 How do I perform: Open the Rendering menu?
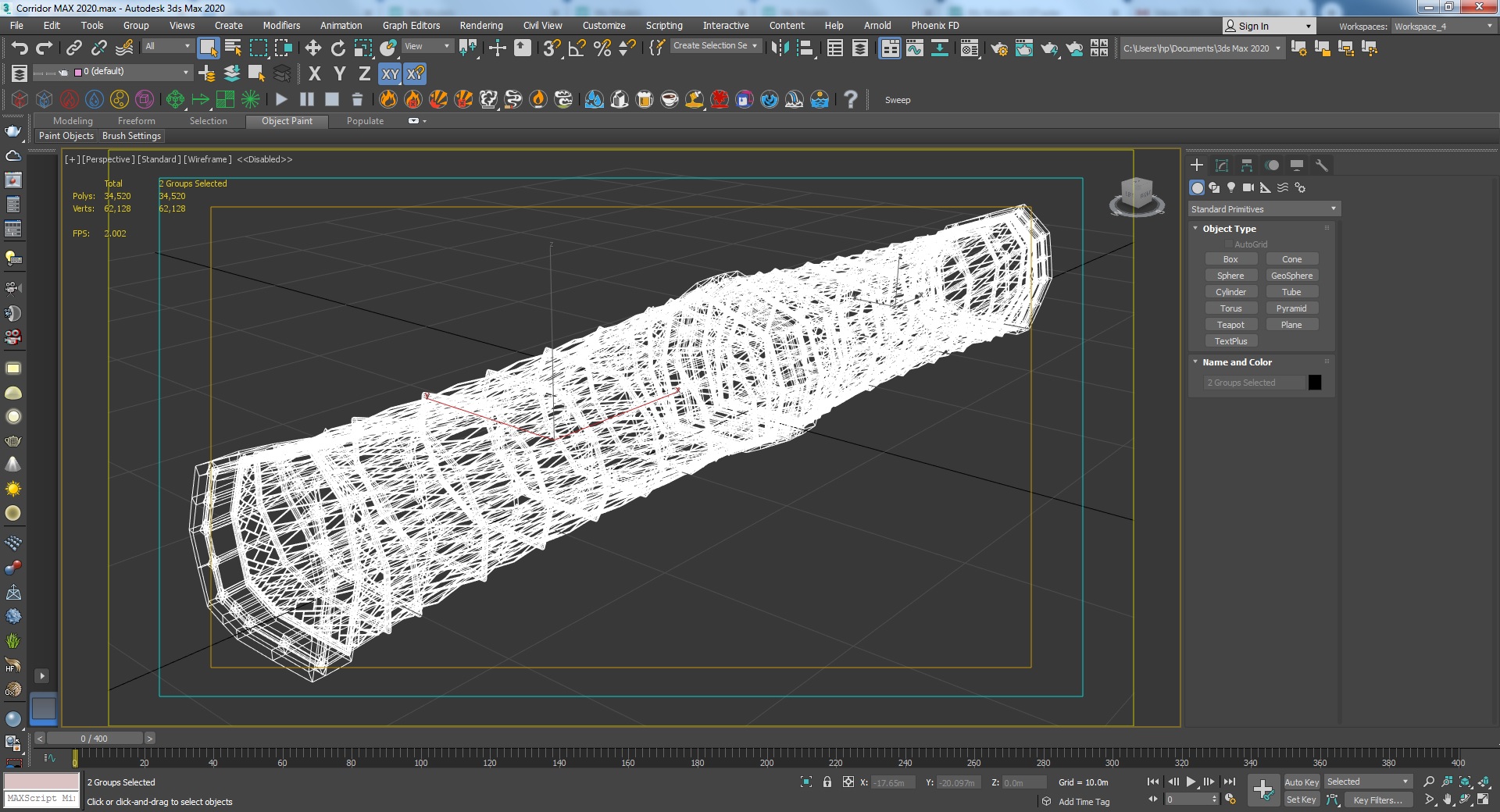click(480, 26)
